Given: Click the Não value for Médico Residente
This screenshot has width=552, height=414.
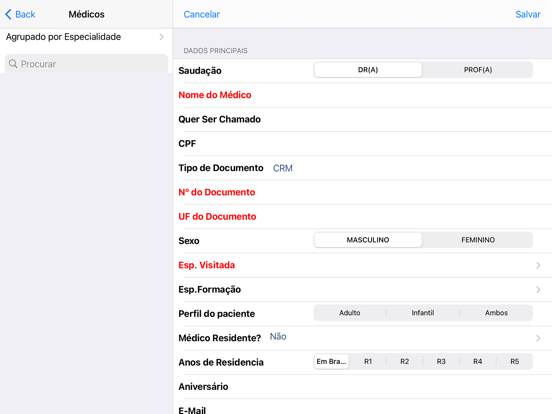Looking at the screenshot, I should point(278,337).
